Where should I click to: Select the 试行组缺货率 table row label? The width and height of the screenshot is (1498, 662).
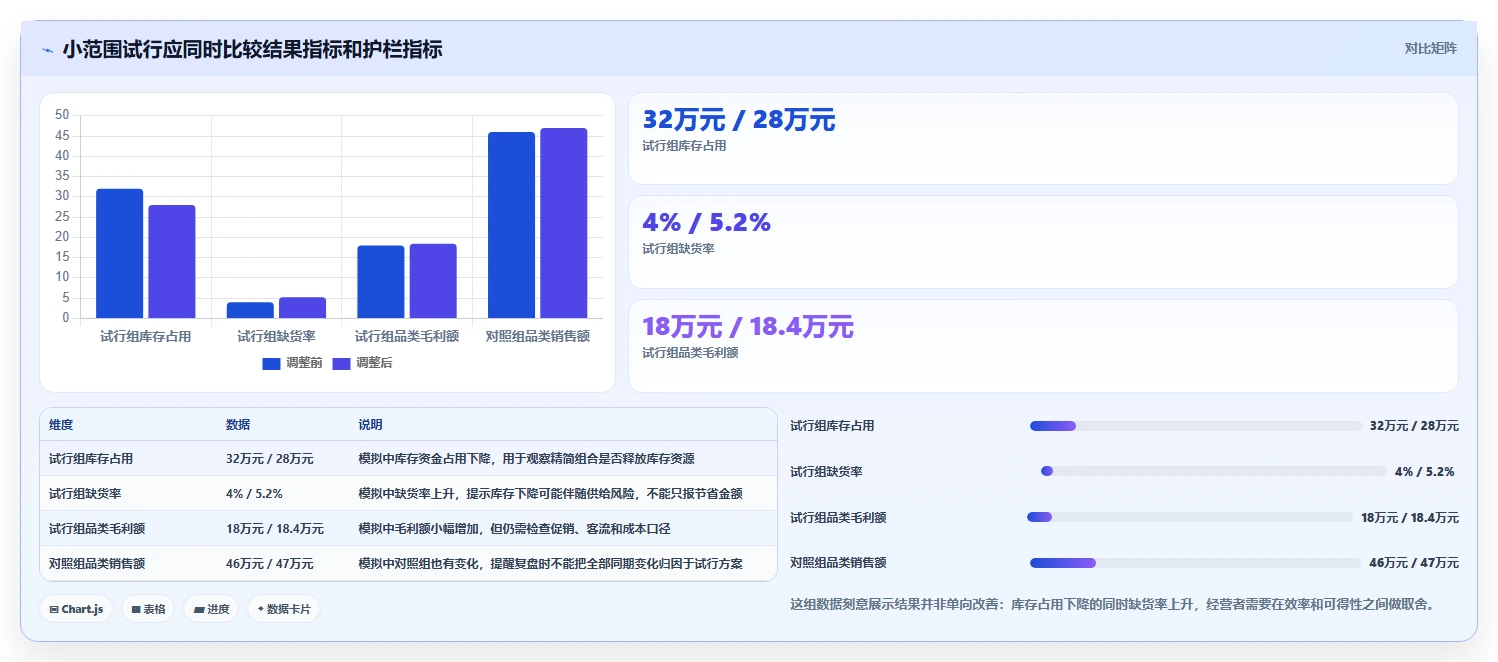pyautogui.click(x=85, y=494)
